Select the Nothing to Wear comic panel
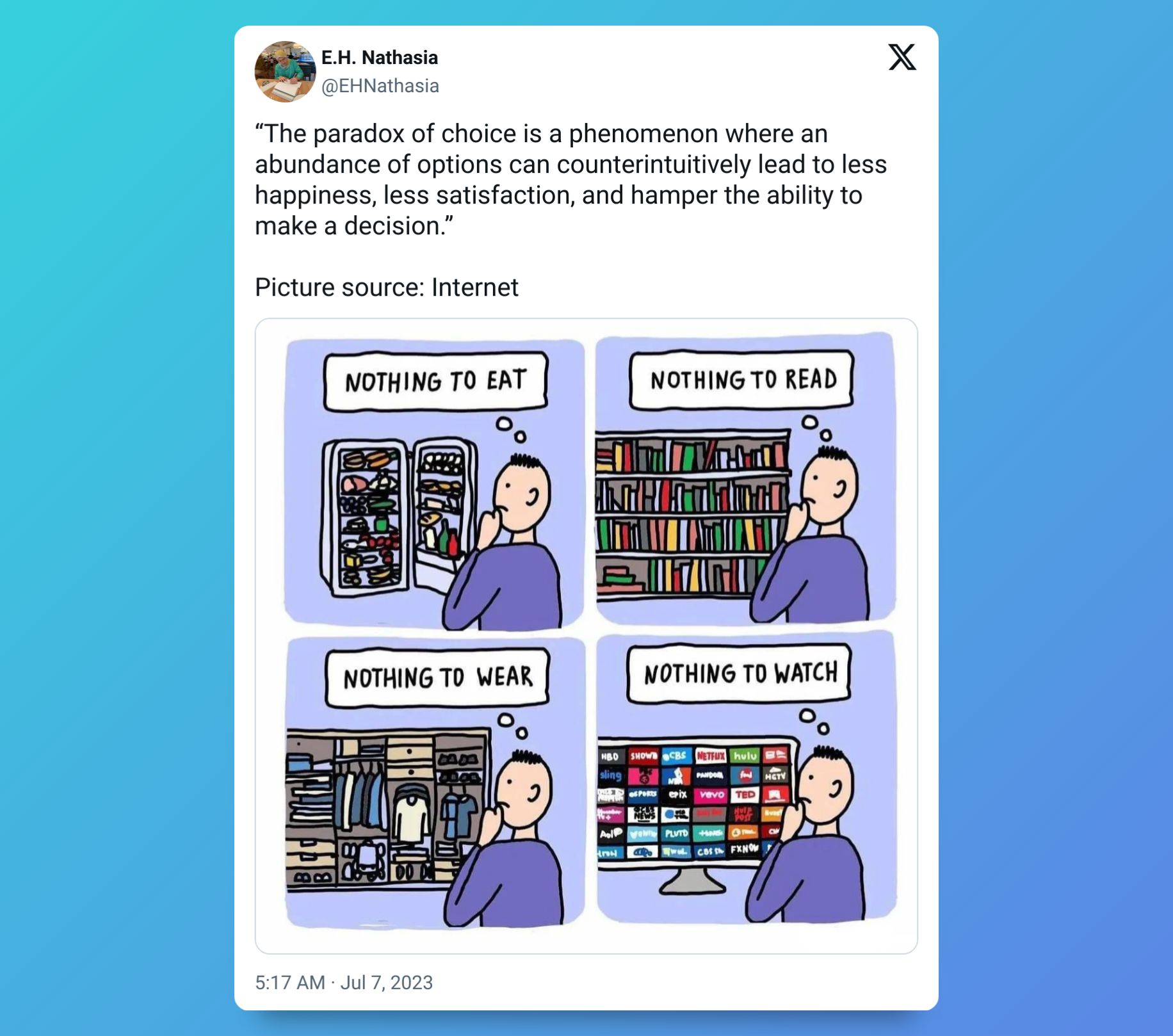This screenshot has width=1173, height=1036. tap(435, 782)
